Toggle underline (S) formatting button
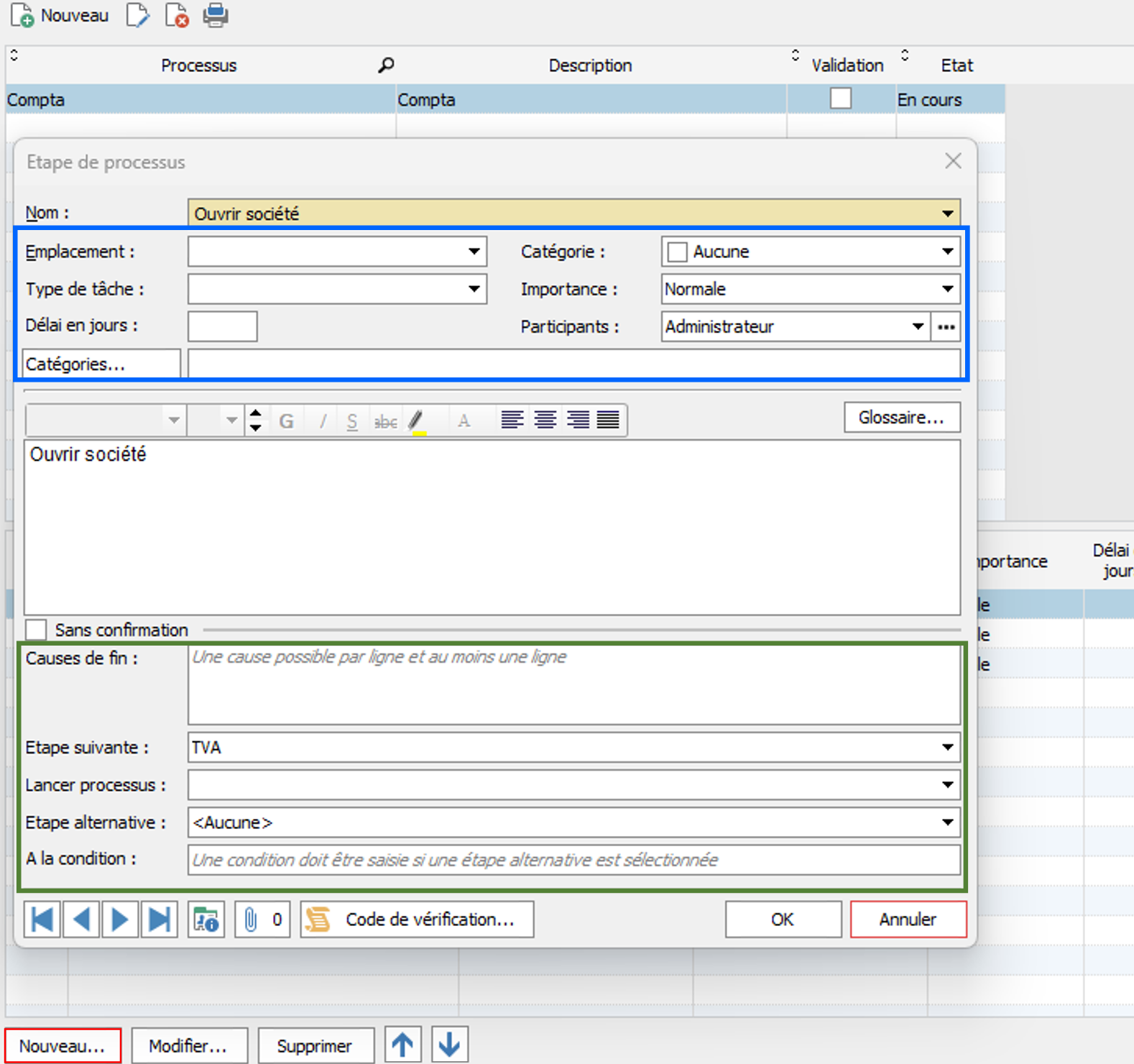This screenshot has height=1064, width=1134. [x=352, y=421]
